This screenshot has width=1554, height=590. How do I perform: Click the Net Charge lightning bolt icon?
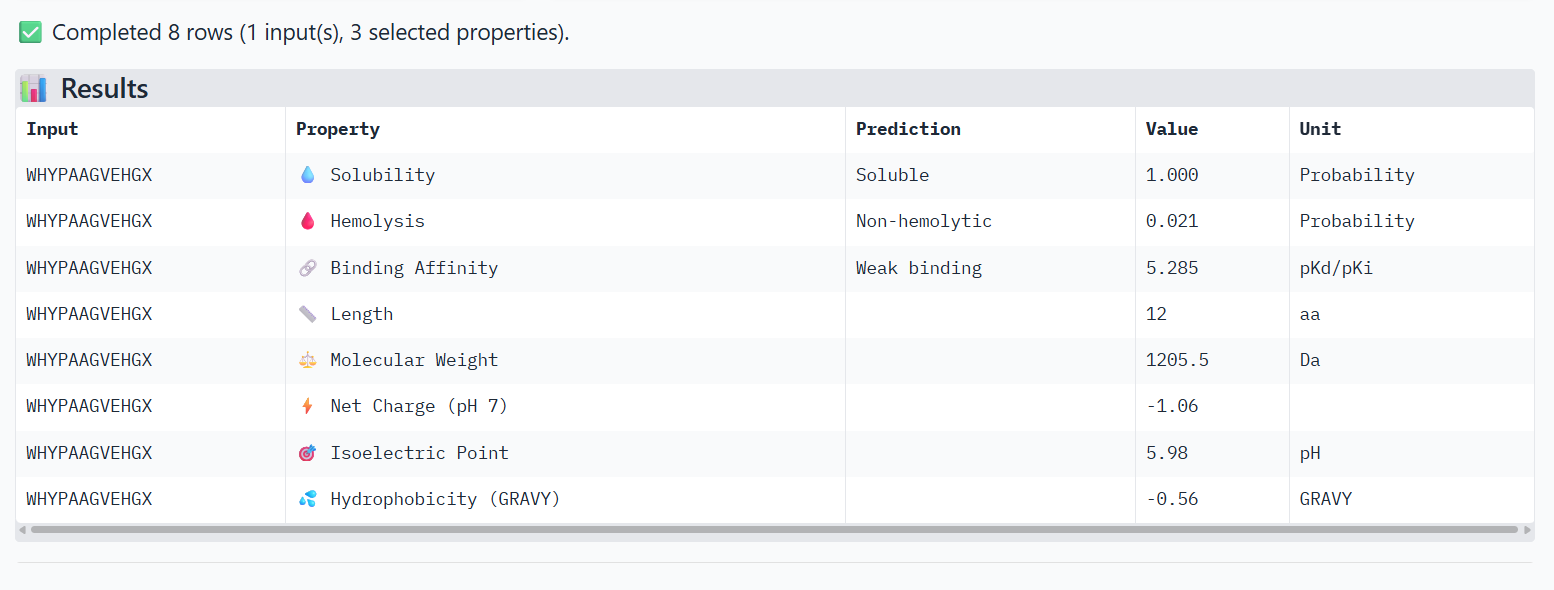coord(310,406)
